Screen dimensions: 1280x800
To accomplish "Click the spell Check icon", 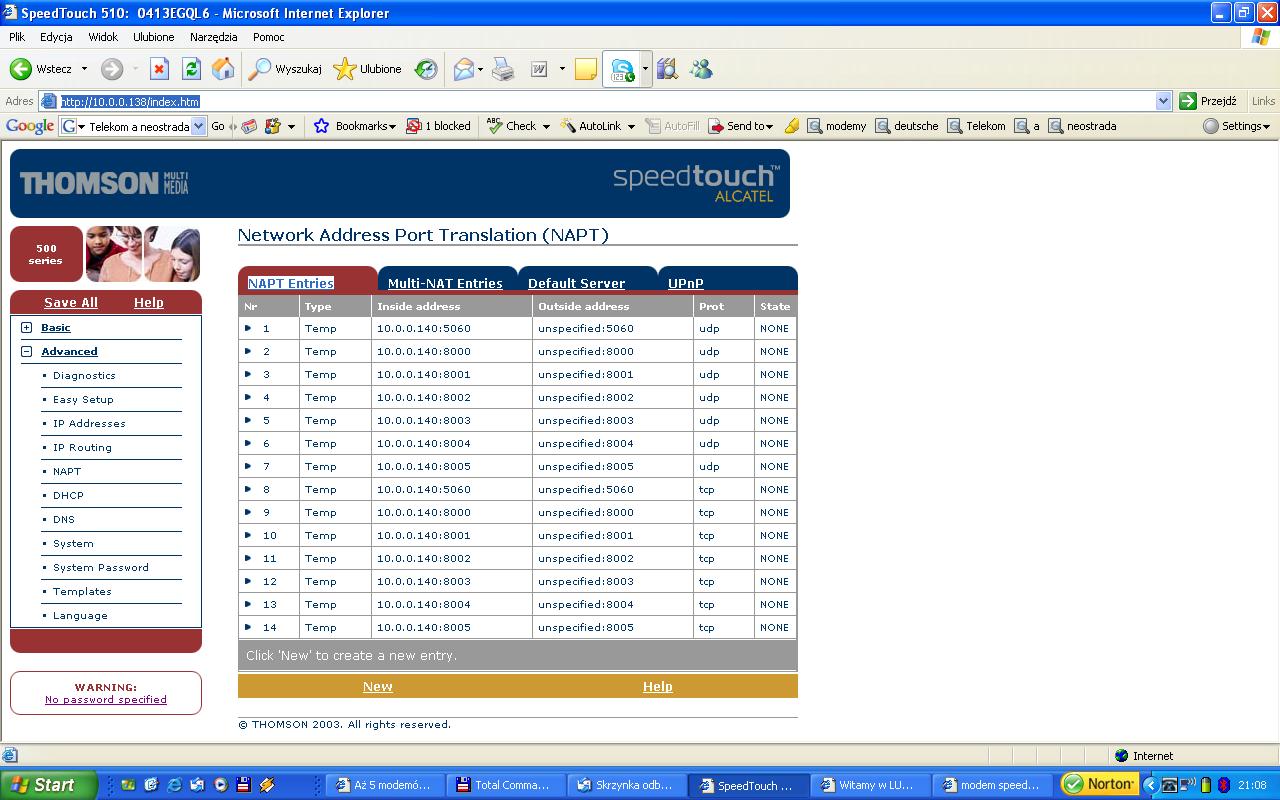I will 494,126.
